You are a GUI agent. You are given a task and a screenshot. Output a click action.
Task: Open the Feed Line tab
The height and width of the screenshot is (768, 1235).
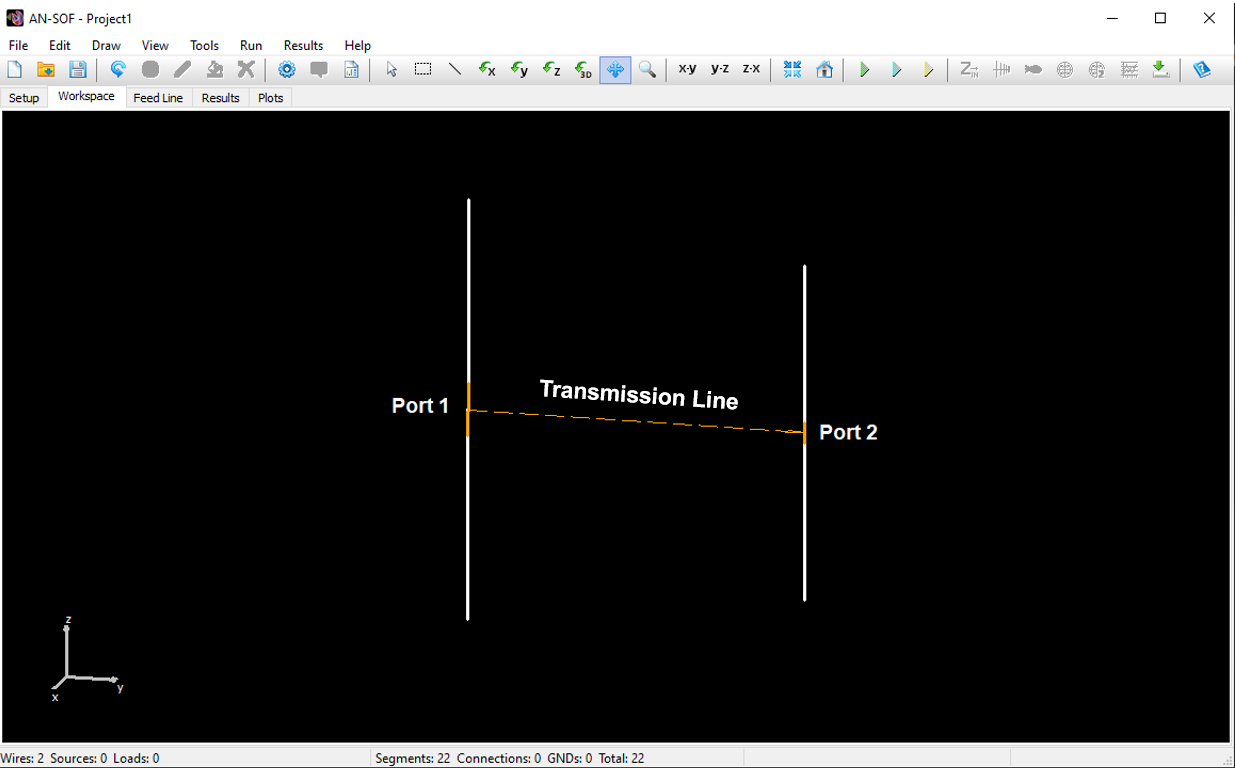[158, 97]
